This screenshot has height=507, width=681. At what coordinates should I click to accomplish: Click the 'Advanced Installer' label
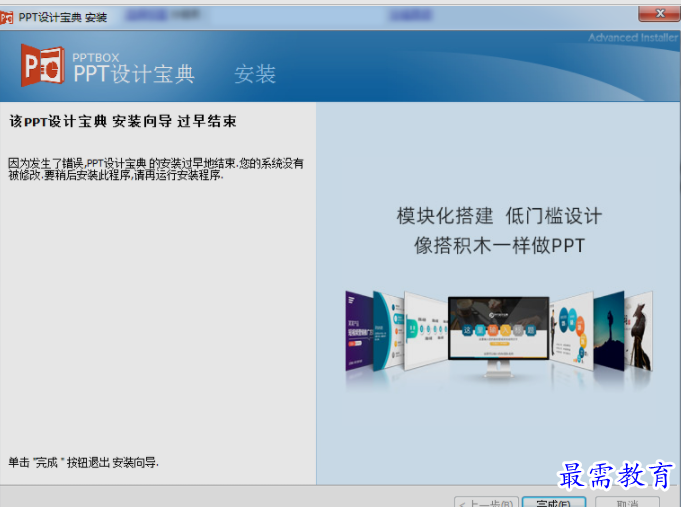(x=633, y=38)
